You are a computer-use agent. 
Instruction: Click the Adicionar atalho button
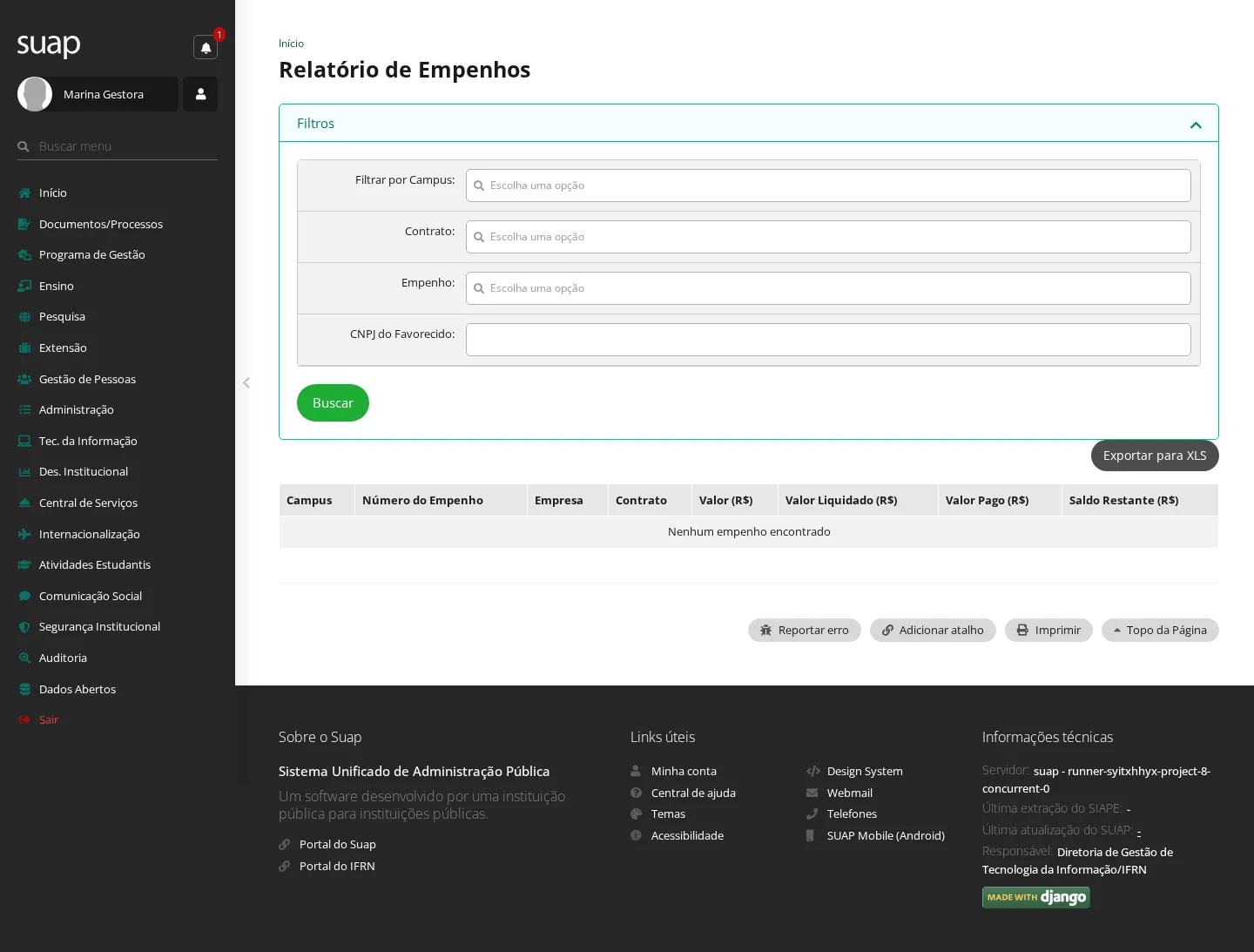(933, 630)
